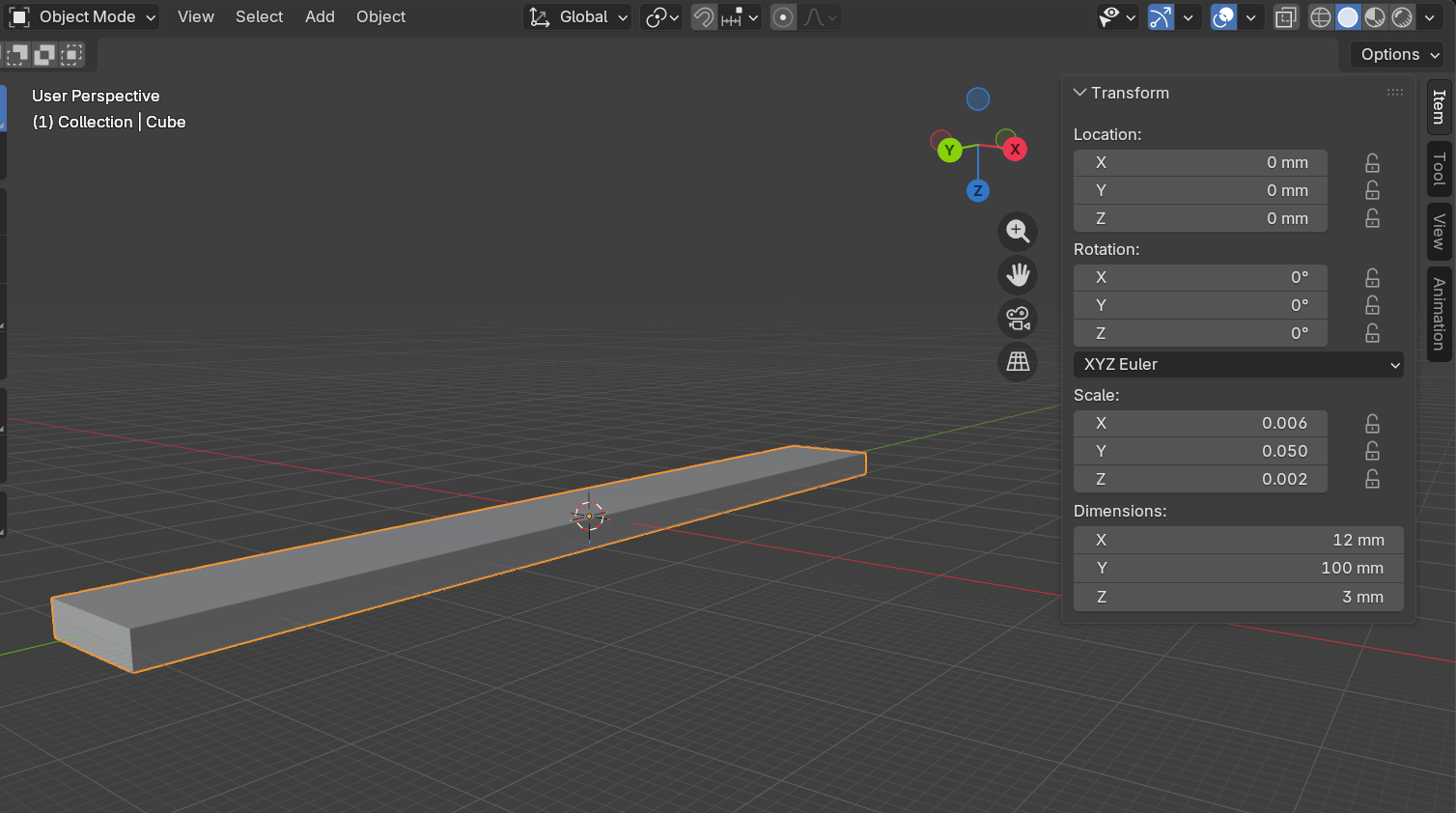Screen dimensions: 1456x813
Task: Switch to the Animation sidebar tab
Action: 1439,314
